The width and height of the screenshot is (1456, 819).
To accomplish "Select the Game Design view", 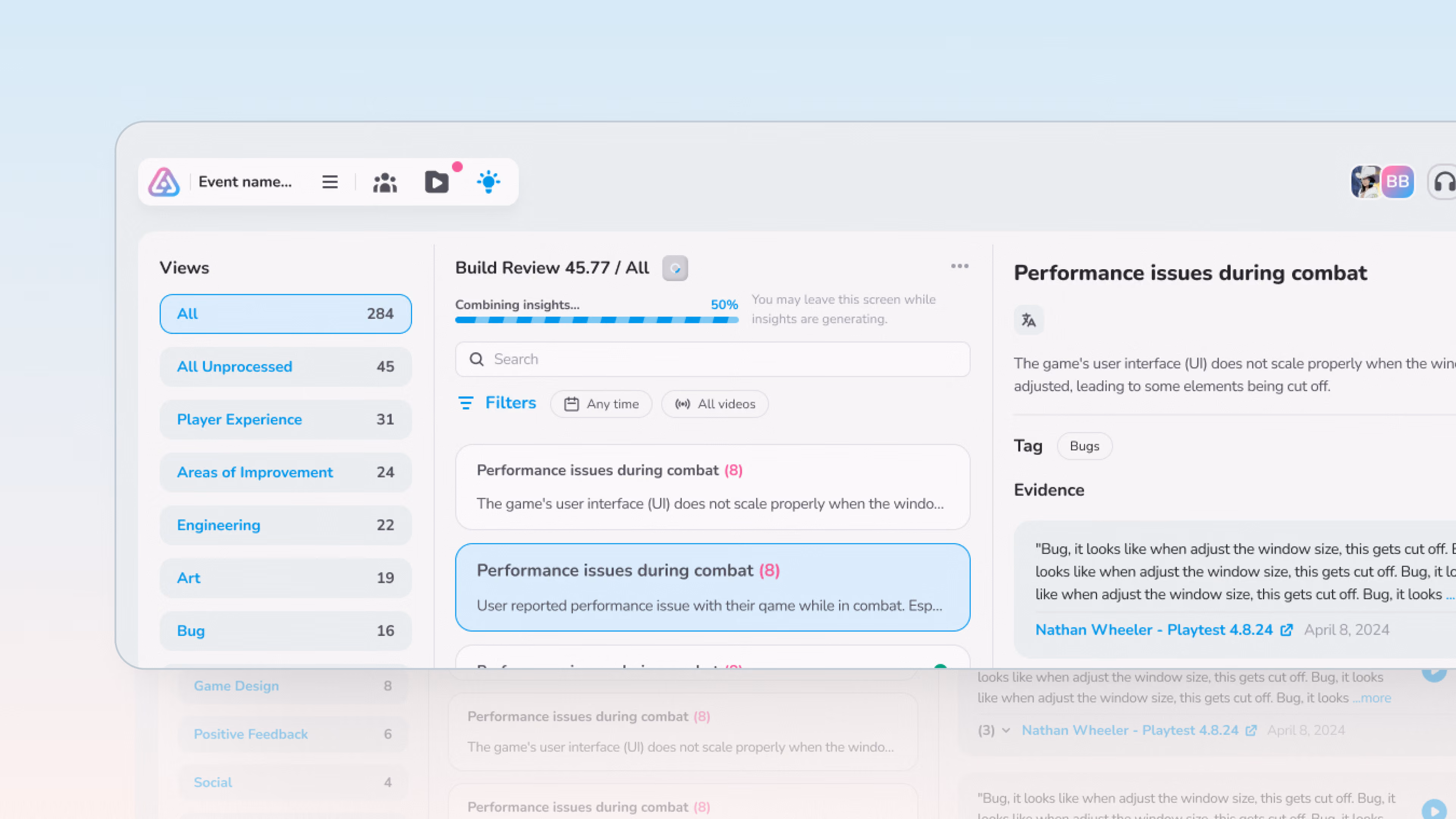I will click(293, 686).
